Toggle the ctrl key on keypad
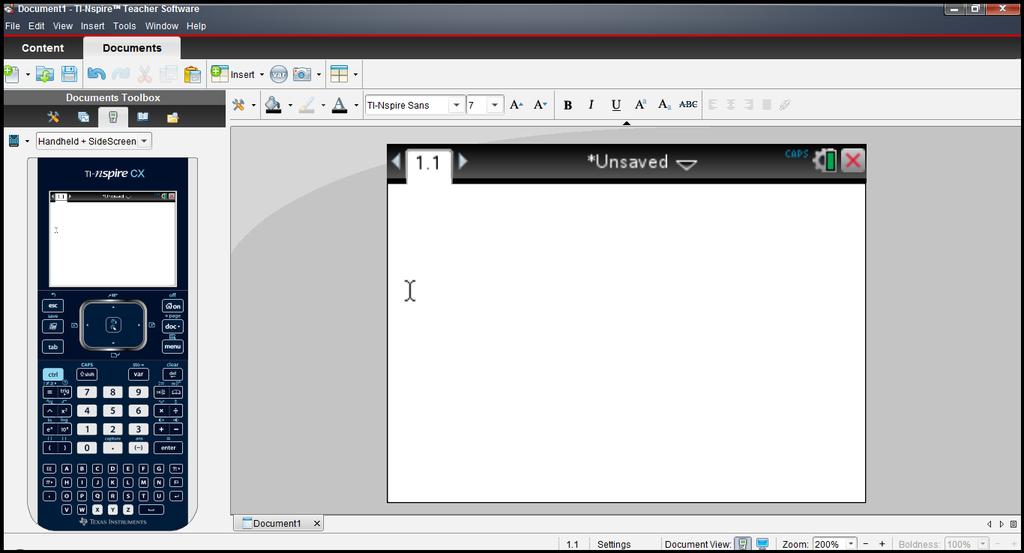Screen dimensions: 1024x553 coord(53,374)
